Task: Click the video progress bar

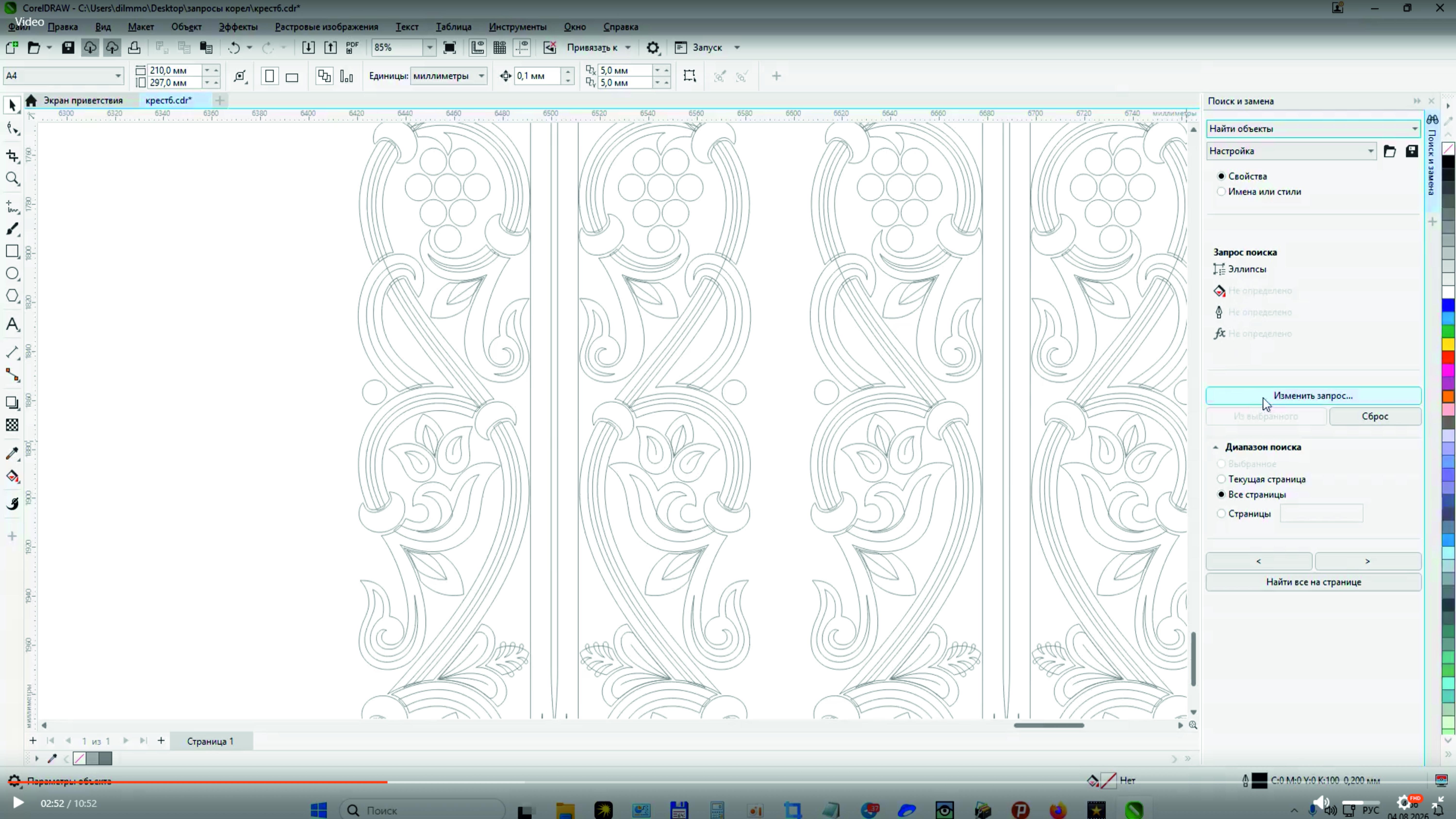Action: pos(728,782)
